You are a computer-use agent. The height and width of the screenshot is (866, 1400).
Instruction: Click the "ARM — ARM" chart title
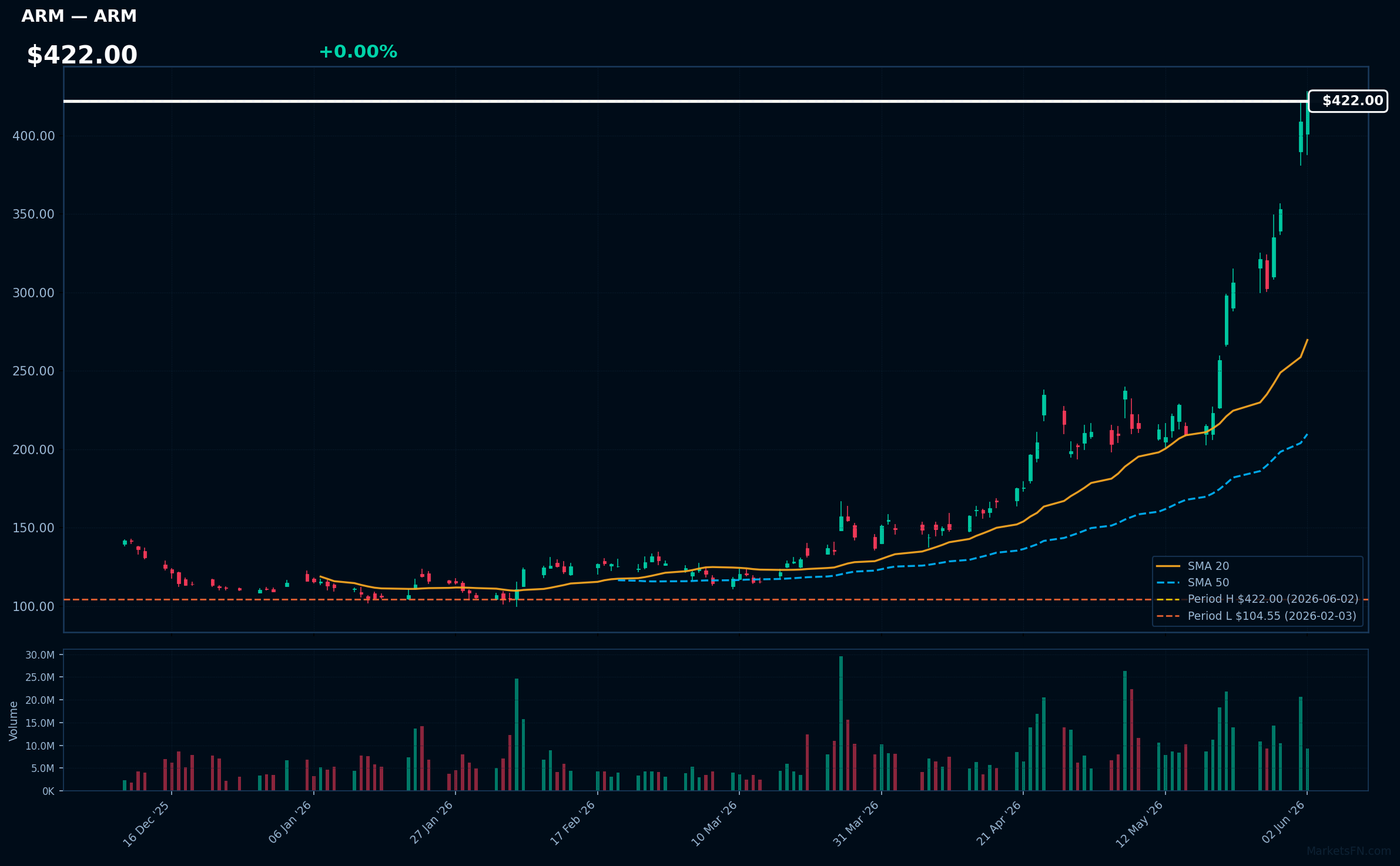[x=79, y=16]
